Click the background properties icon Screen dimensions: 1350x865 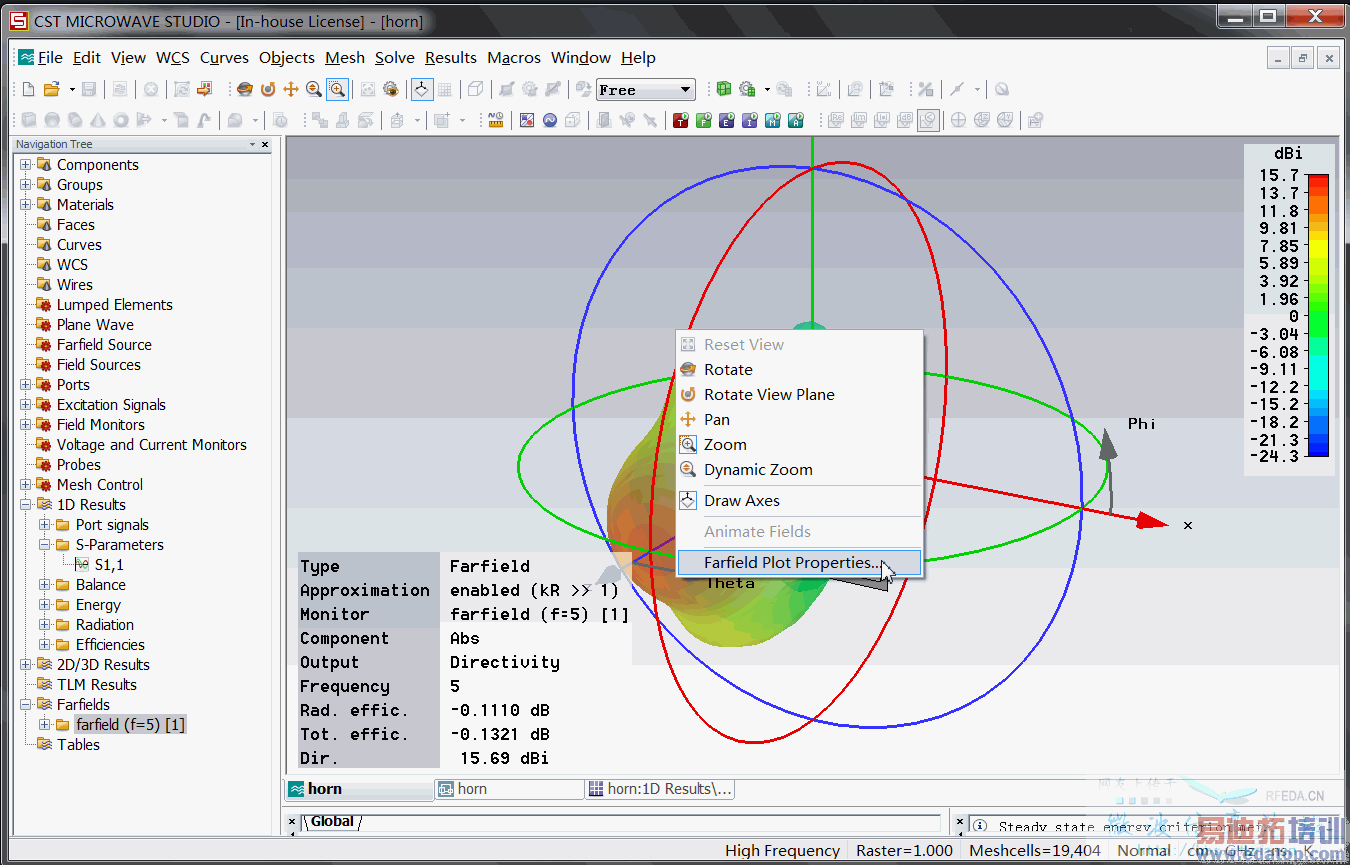point(527,121)
